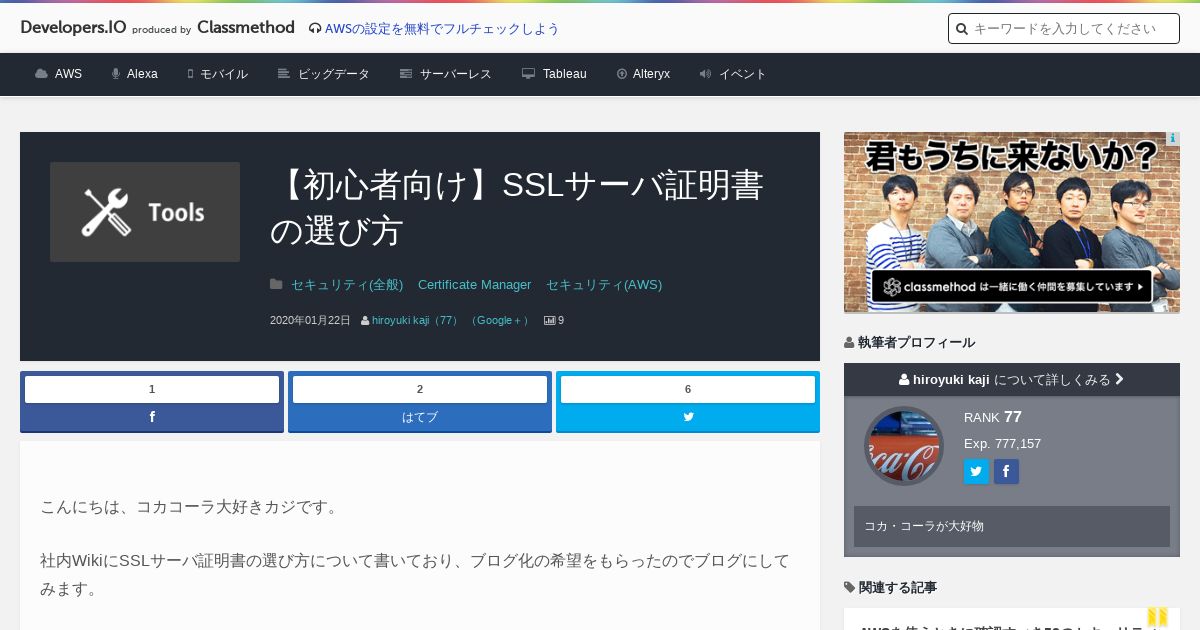The height and width of the screenshot is (630, 1200).
Task: Open hiroyuki kaji について詳しくみる profile link
Action: point(1012,380)
